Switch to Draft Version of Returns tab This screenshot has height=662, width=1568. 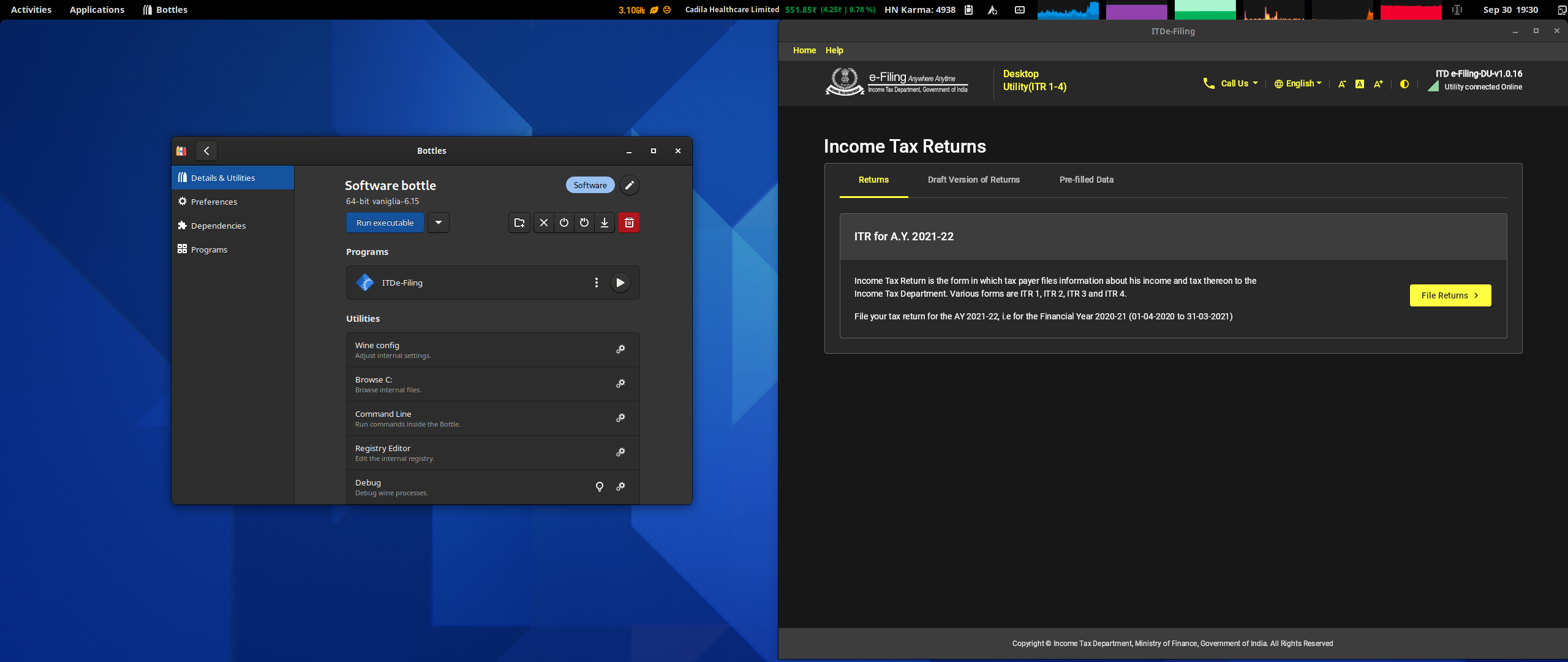point(974,180)
